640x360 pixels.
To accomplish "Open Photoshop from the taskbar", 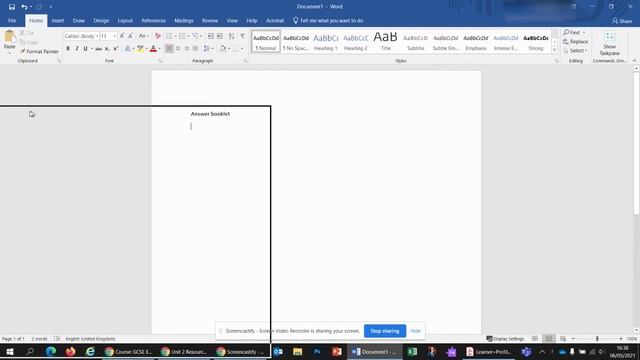I will [x=317, y=351].
